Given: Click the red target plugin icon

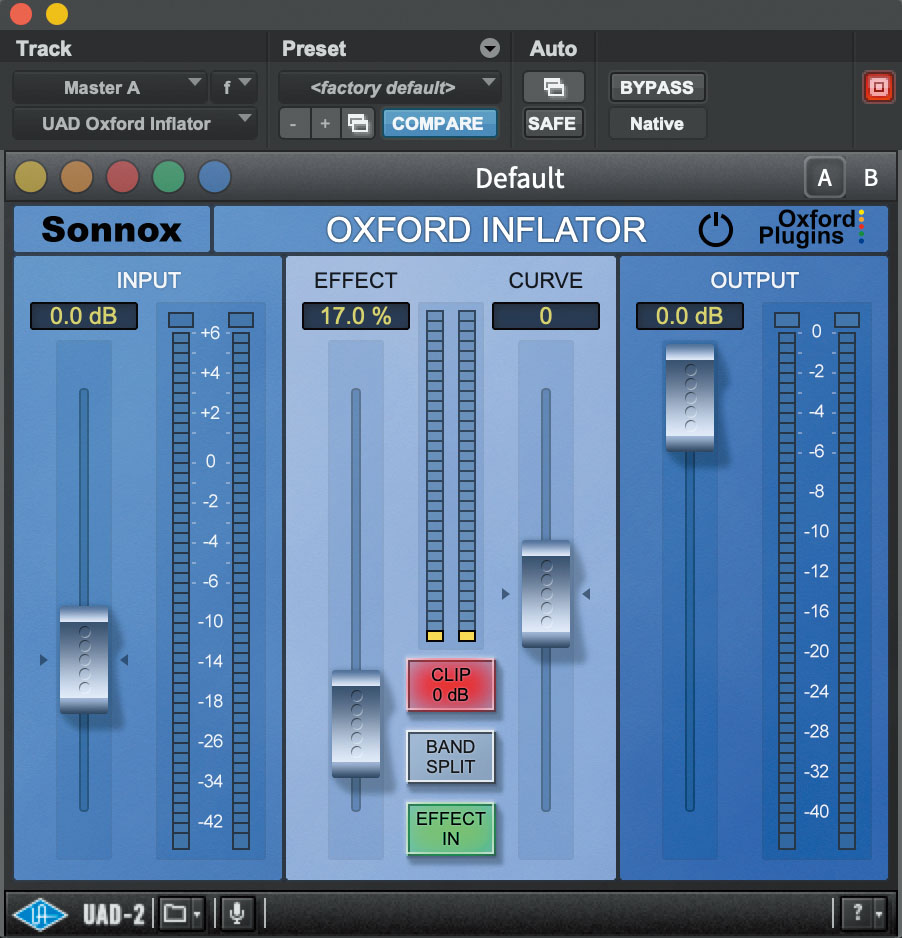Looking at the screenshot, I should click(x=878, y=87).
